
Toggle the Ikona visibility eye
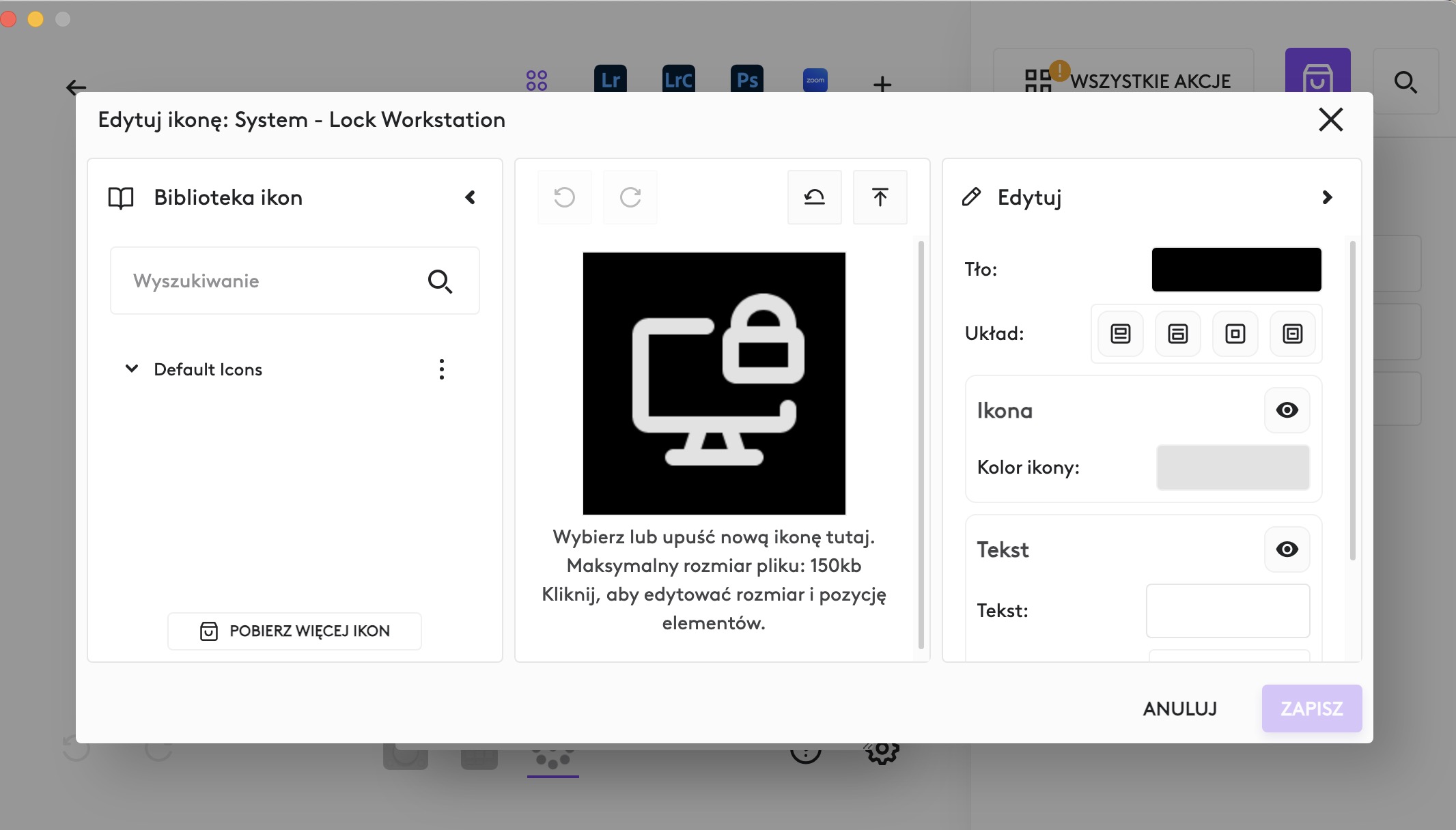pos(1287,410)
